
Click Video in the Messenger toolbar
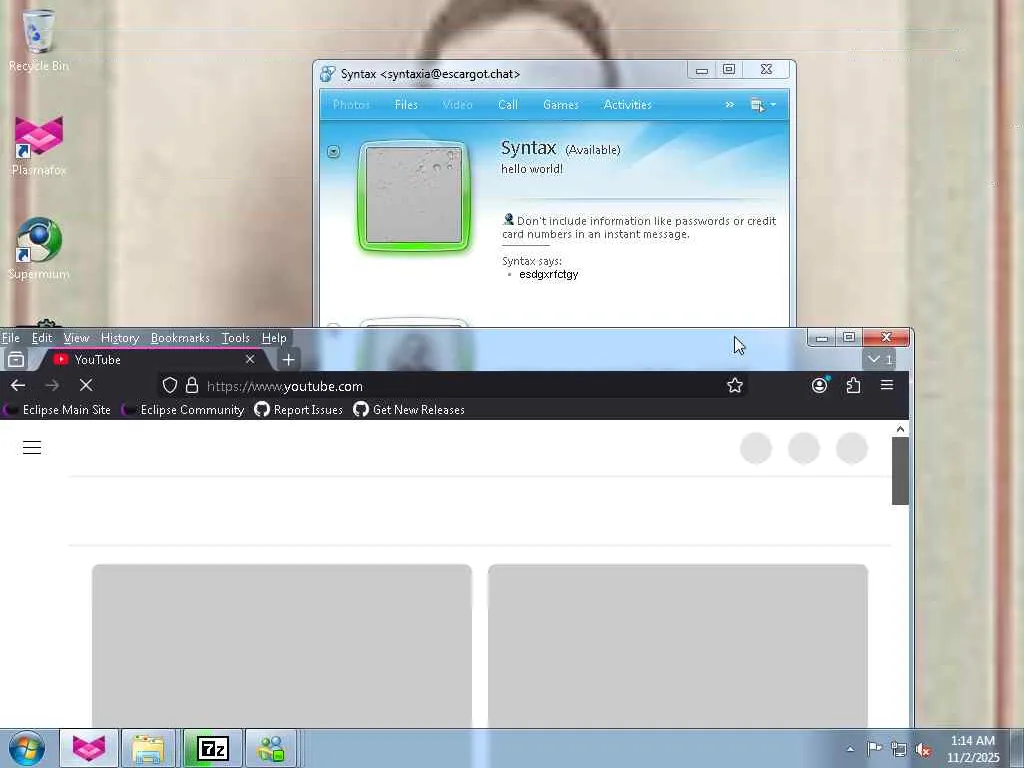456,104
